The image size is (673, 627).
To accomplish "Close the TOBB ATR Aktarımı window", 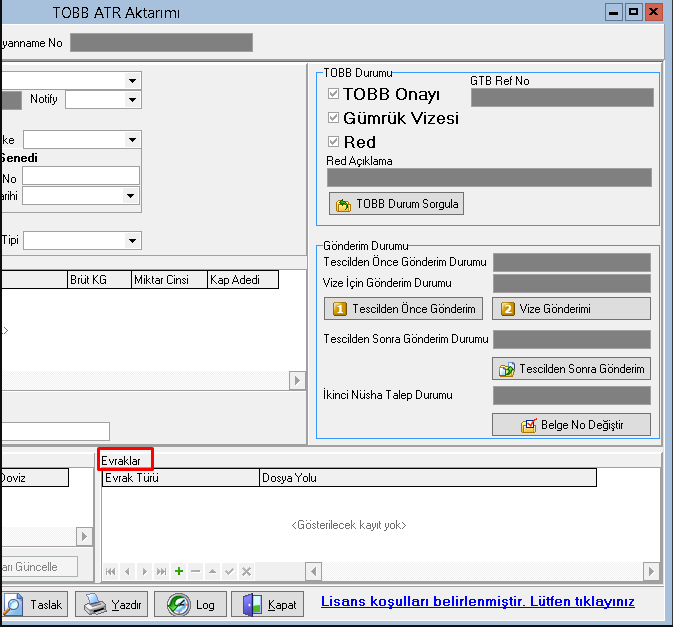I will point(654,12).
